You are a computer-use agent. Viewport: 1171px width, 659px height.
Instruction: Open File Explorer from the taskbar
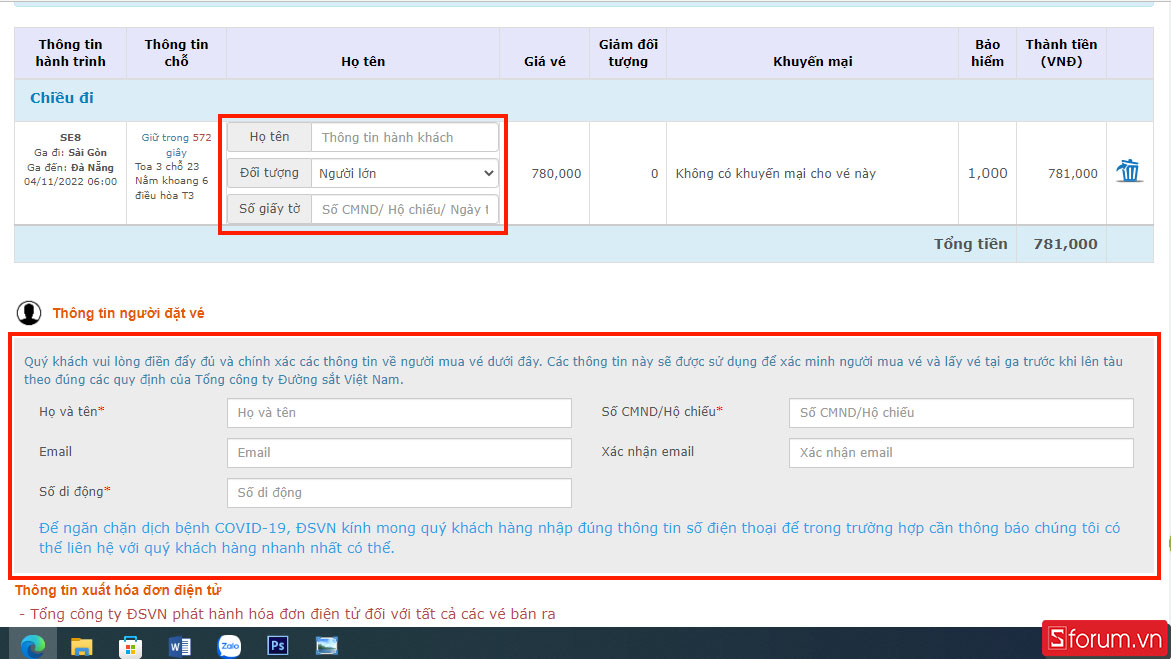point(81,646)
